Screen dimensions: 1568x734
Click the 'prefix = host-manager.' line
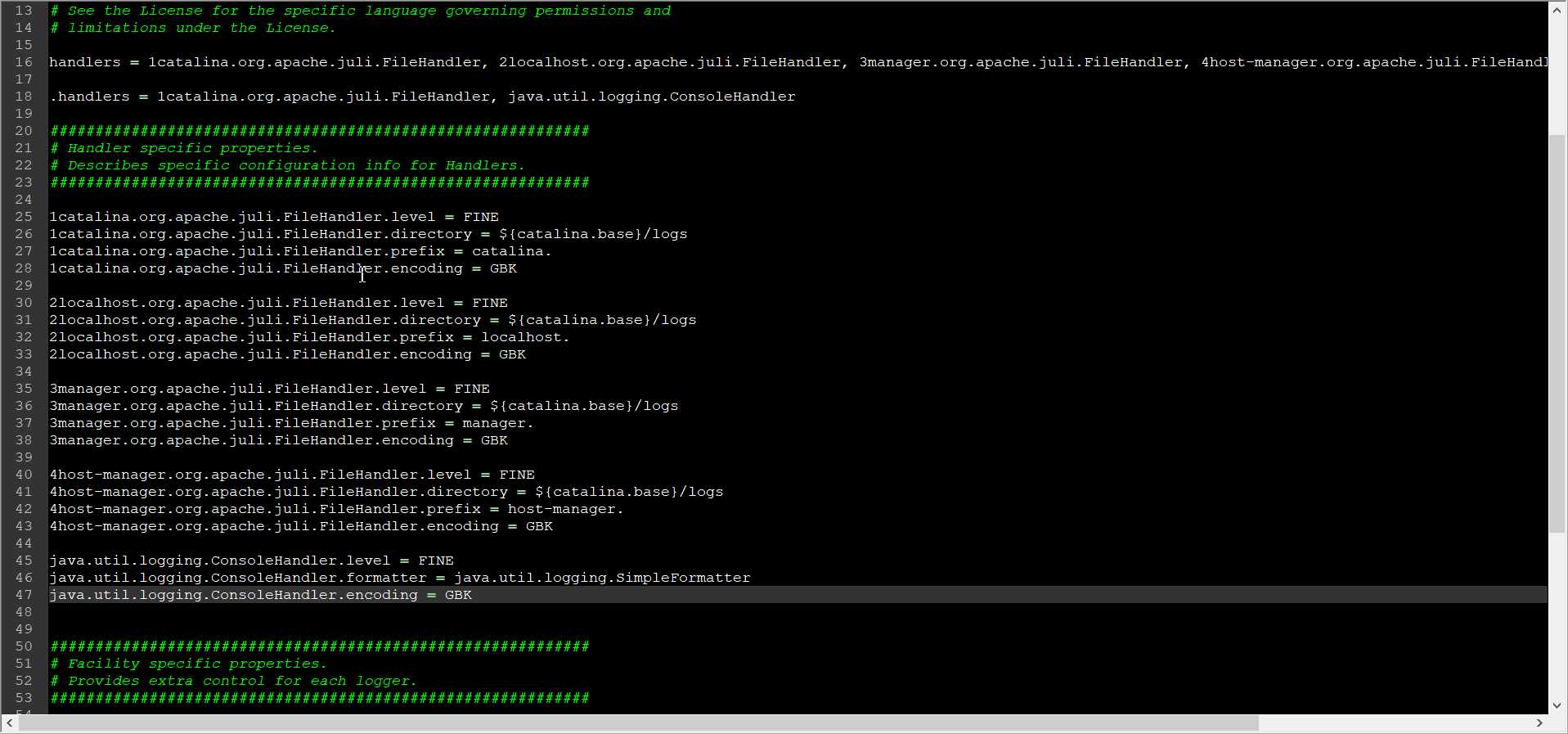point(336,509)
